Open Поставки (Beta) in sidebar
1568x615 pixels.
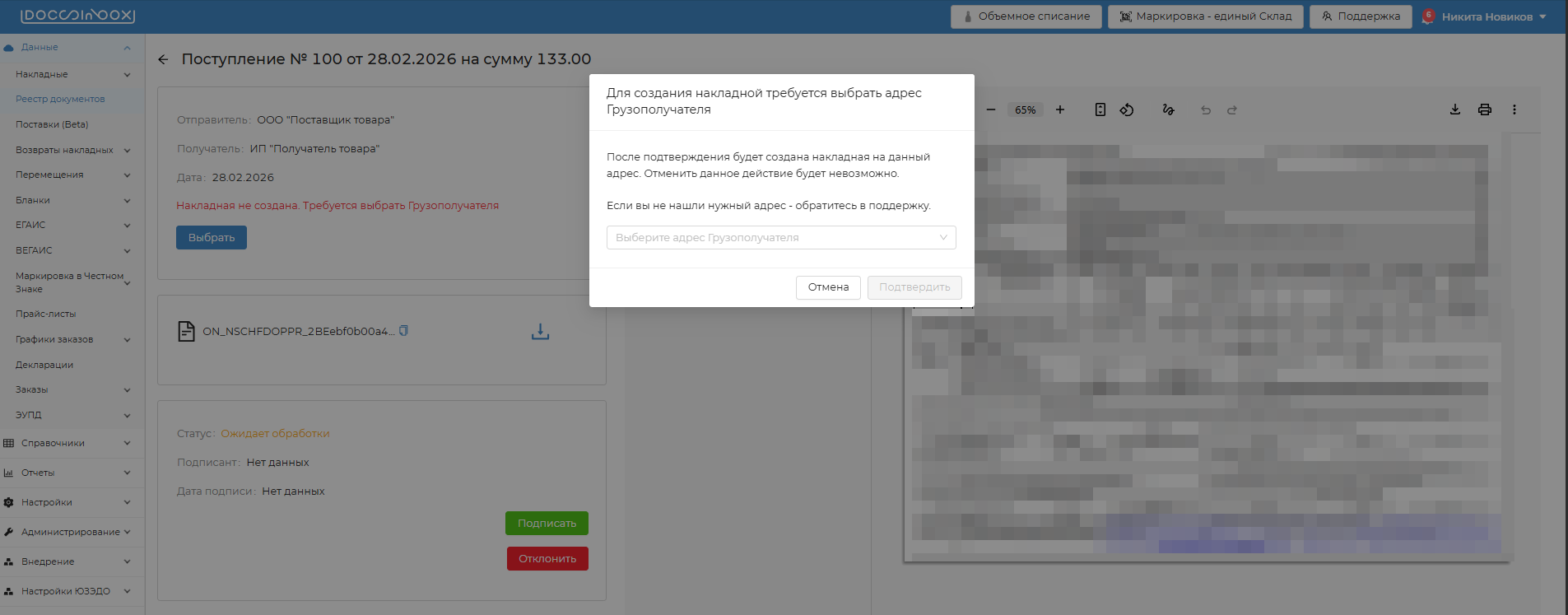pos(52,124)
